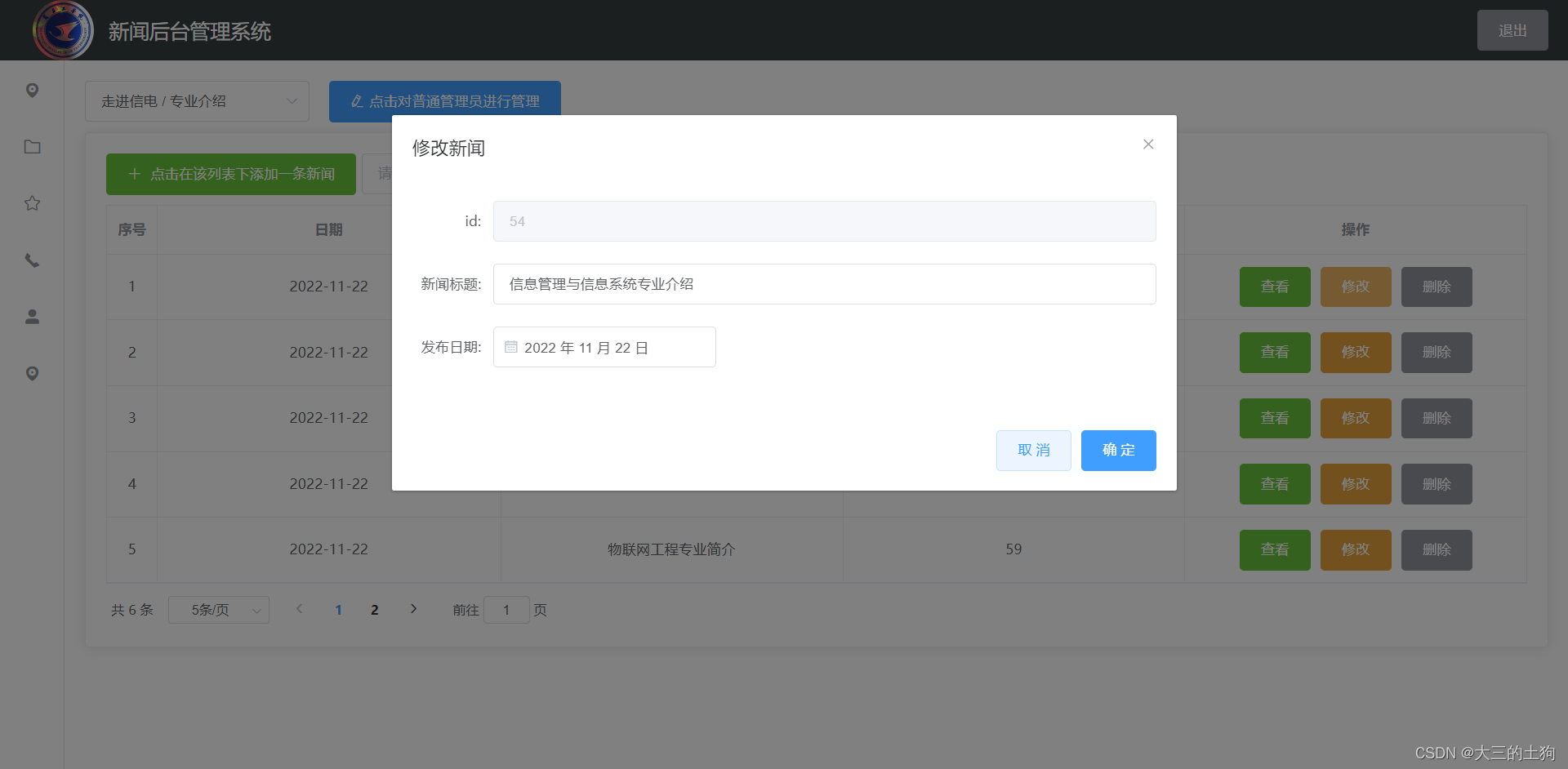The image size is (1568, 769).
Task: Click the 新闻标题 title input field
Action: pos(823,283)
